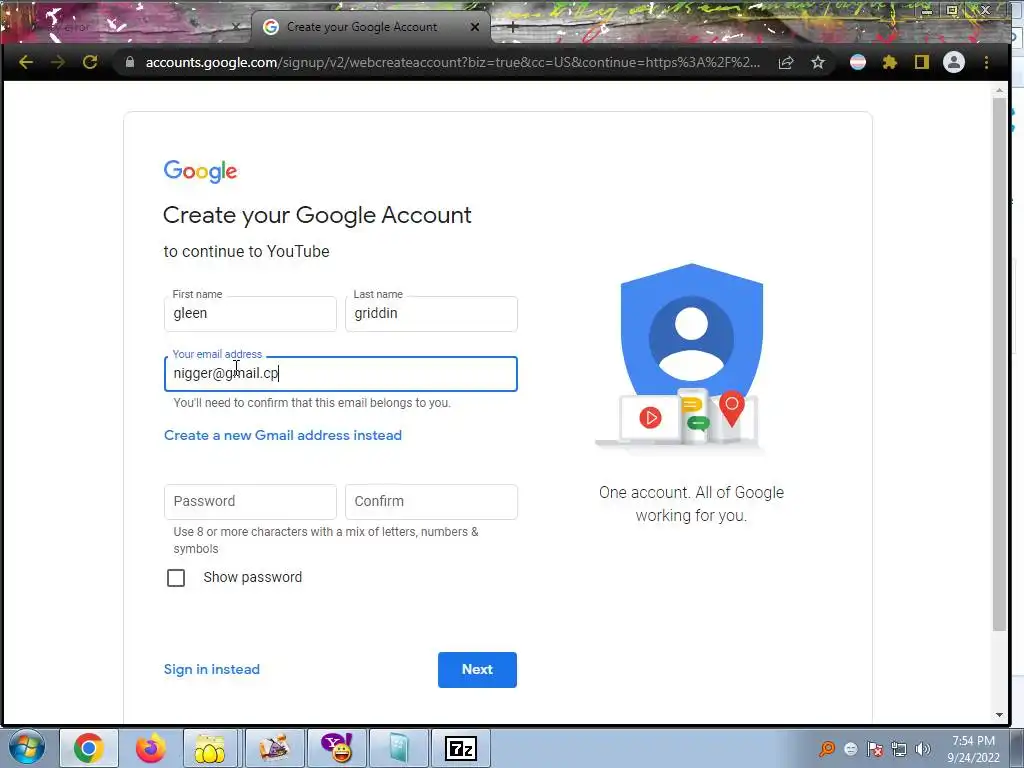This screenshot has width=1024, height=768.
Task: Click the Your email address field
Action: [x=340, y=374]
